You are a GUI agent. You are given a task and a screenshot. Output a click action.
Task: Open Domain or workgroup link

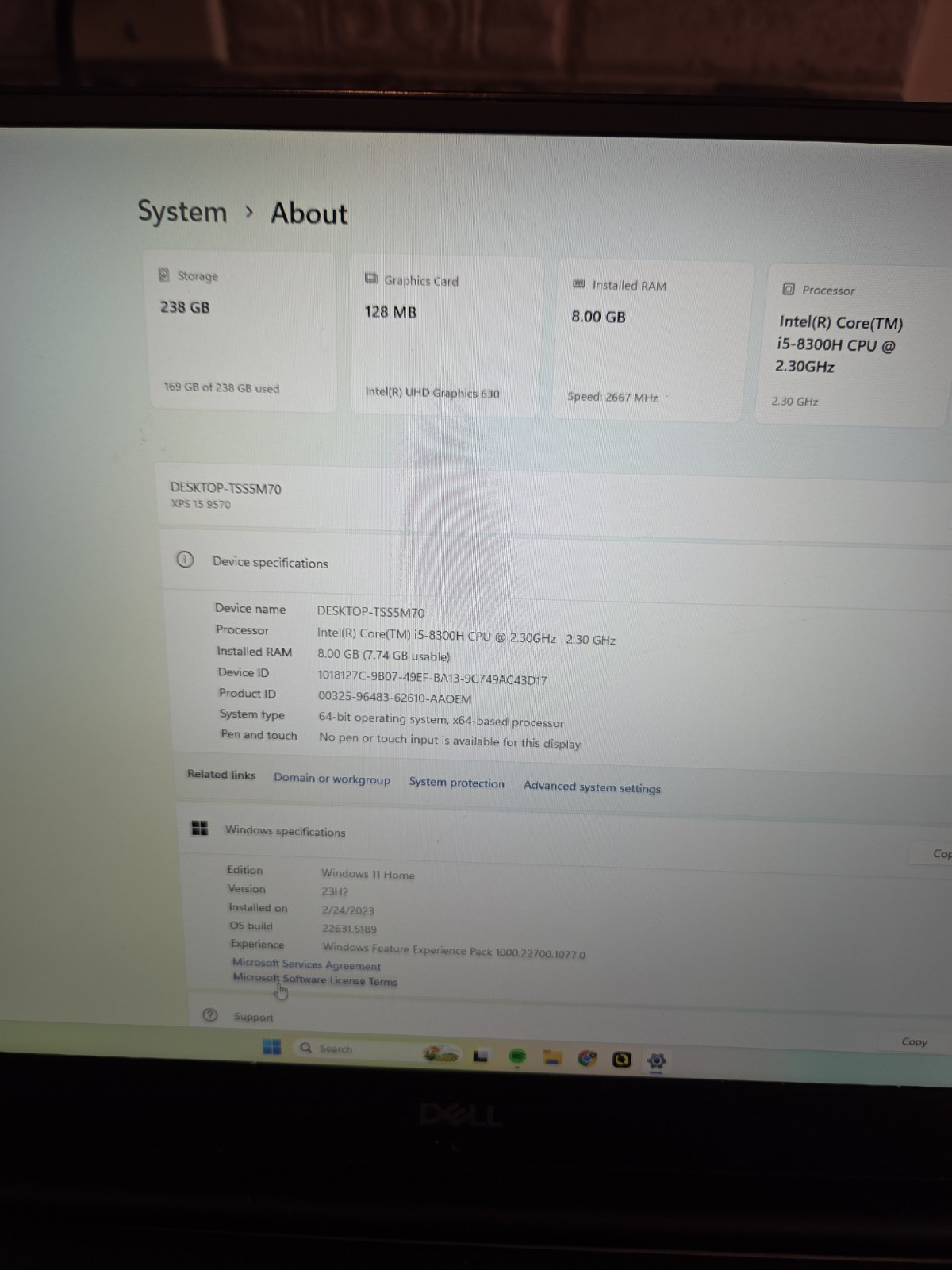point(332,779)
